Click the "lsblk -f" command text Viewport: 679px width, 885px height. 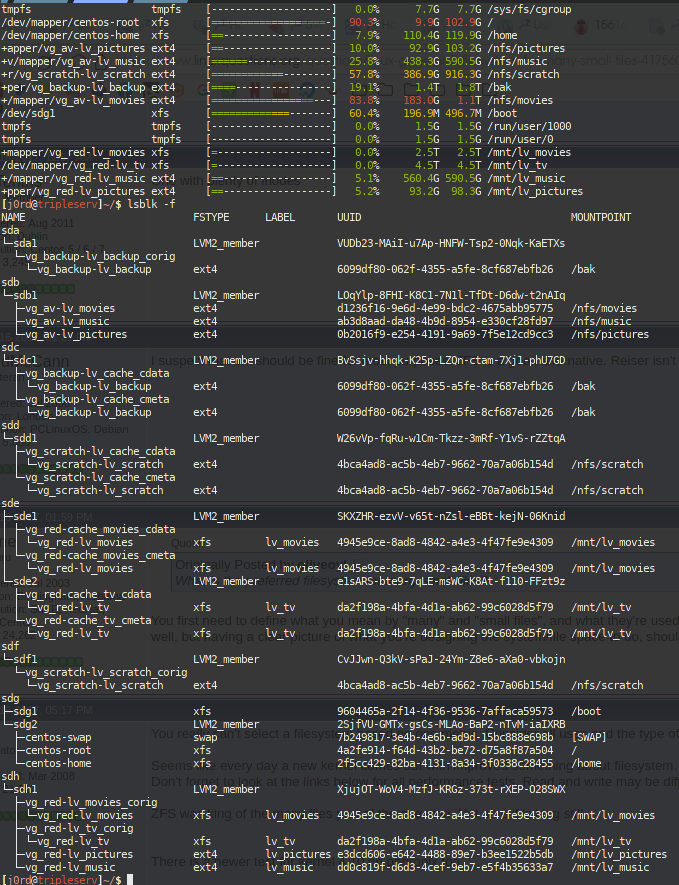click(x=151, y=204)
